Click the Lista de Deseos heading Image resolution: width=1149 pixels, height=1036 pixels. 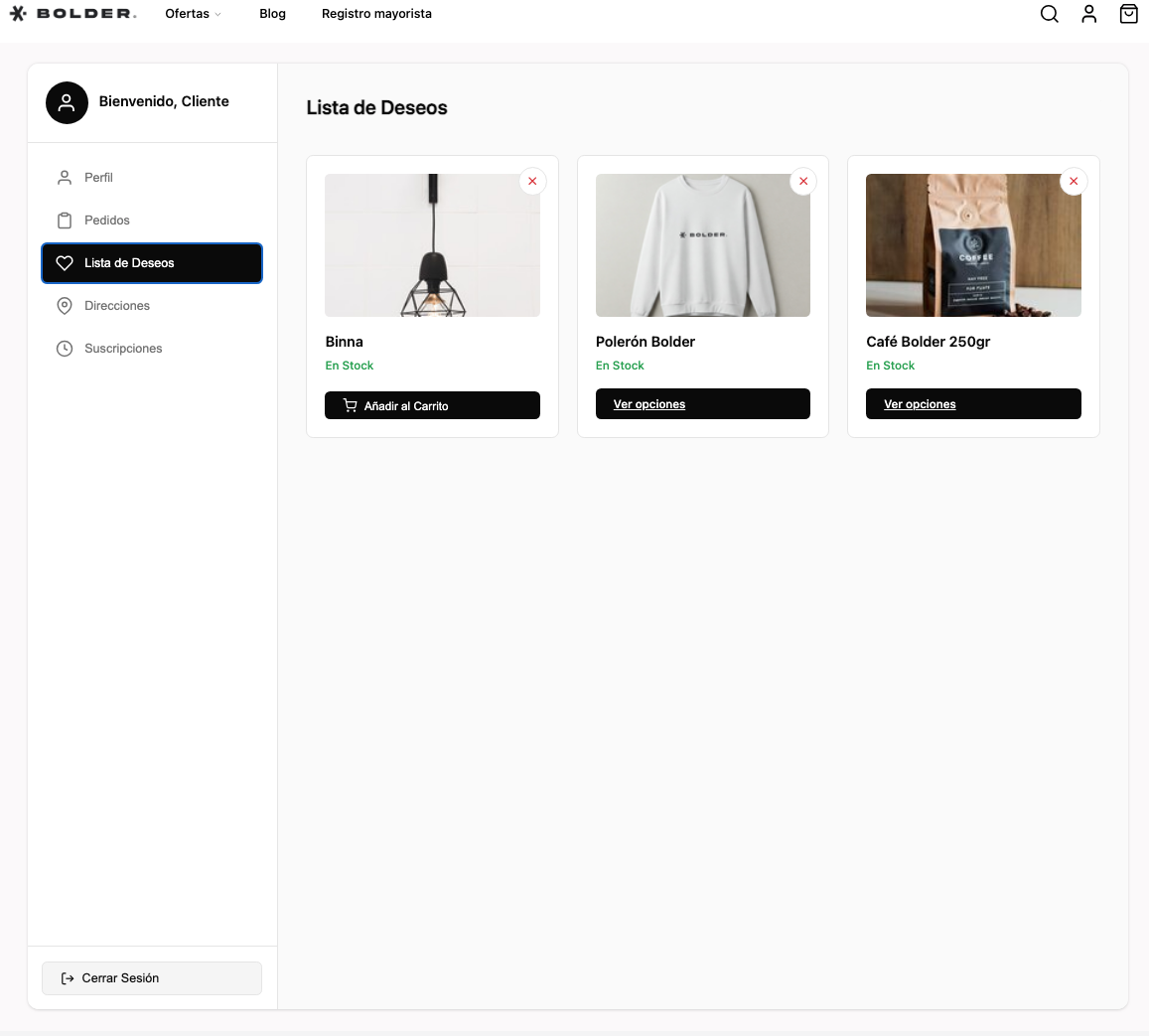click(376, 107)
